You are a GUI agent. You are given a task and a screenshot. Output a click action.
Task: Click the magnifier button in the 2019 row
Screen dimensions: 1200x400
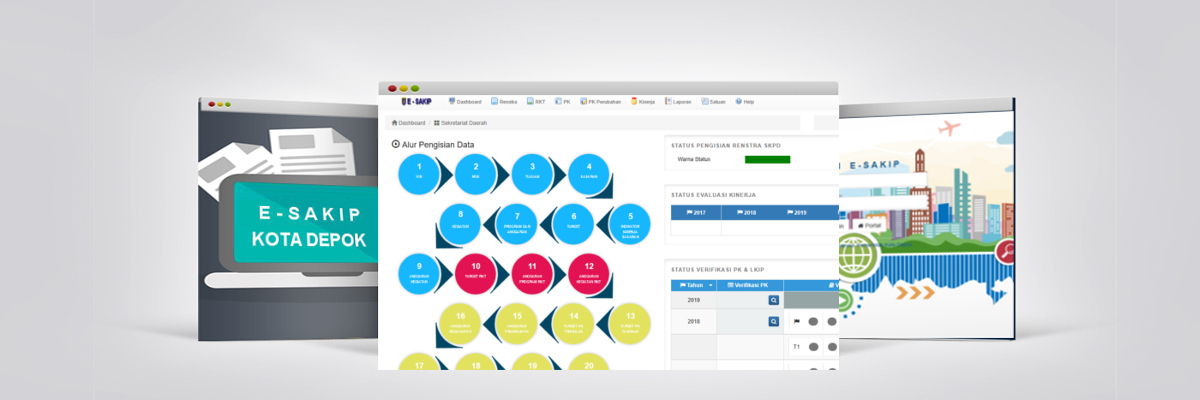773,300
